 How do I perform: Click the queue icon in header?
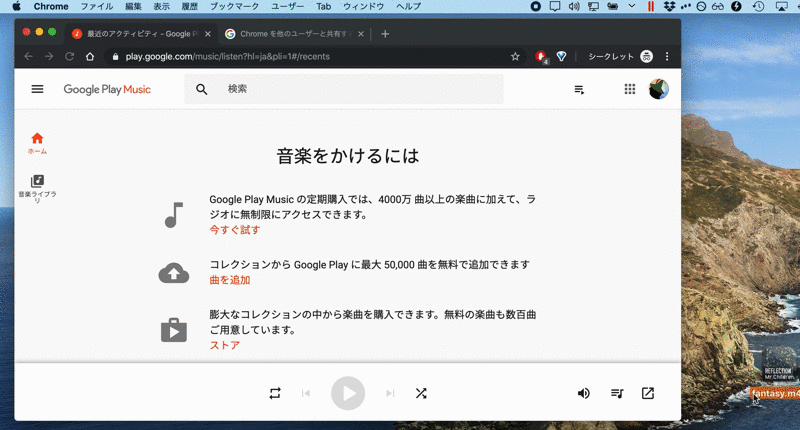click(579, 90)
